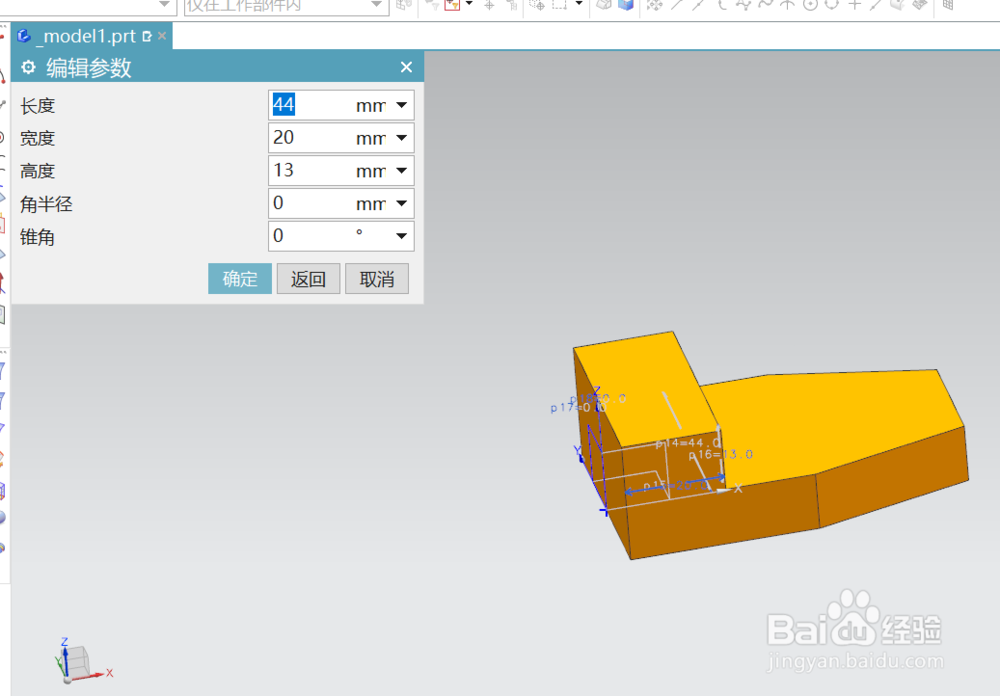Close the _model1.prt tab
Viewport: 1000px width, 696px height.
[162, 36]
